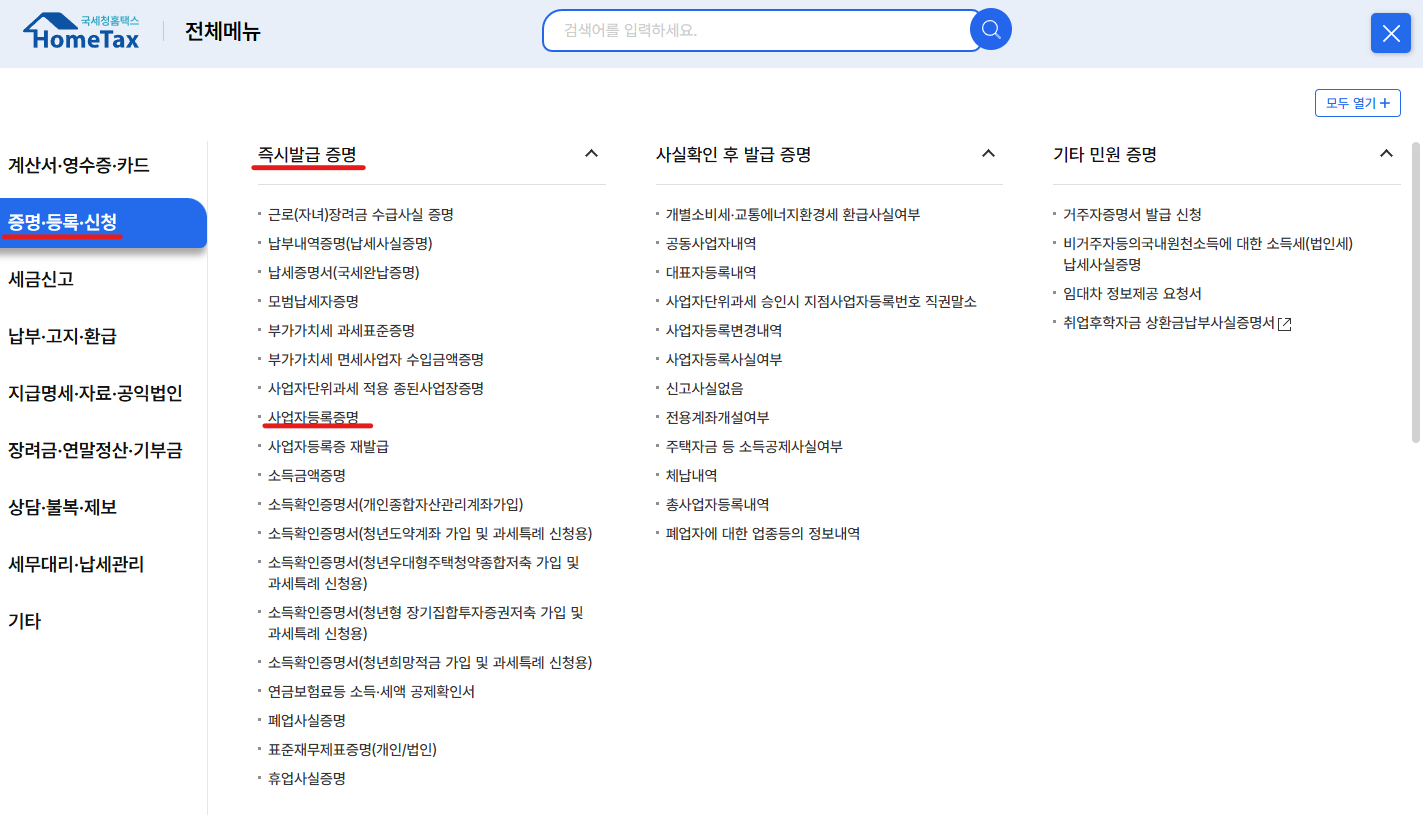Click the search input field

762,31
